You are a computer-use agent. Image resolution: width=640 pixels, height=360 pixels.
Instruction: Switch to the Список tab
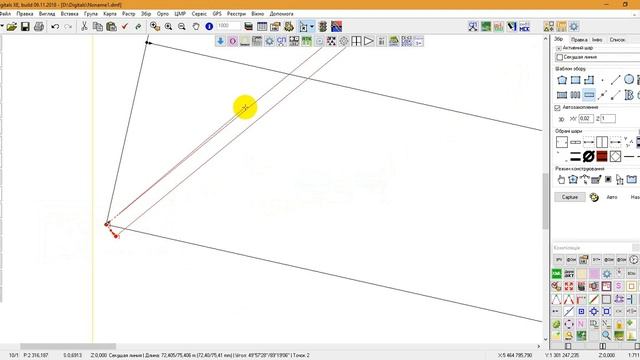point(617,40)
